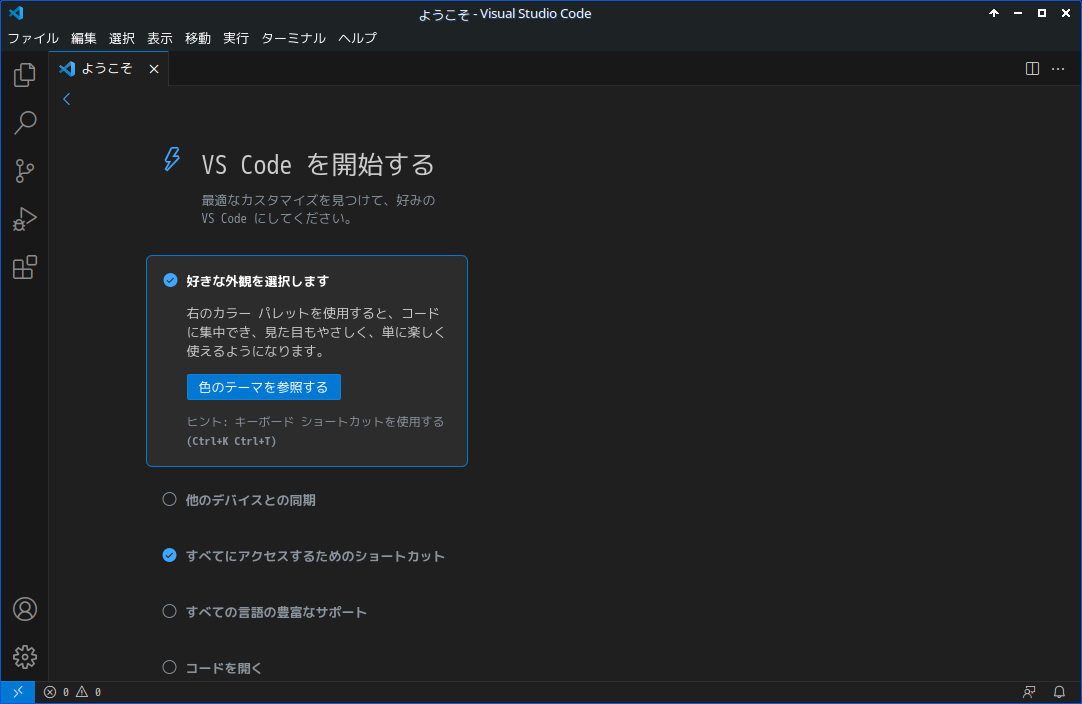The image size is (1082, 704).
Task: Toggle the 好きな外観を選択します step checkmark
Action: (x=170, y=280)
